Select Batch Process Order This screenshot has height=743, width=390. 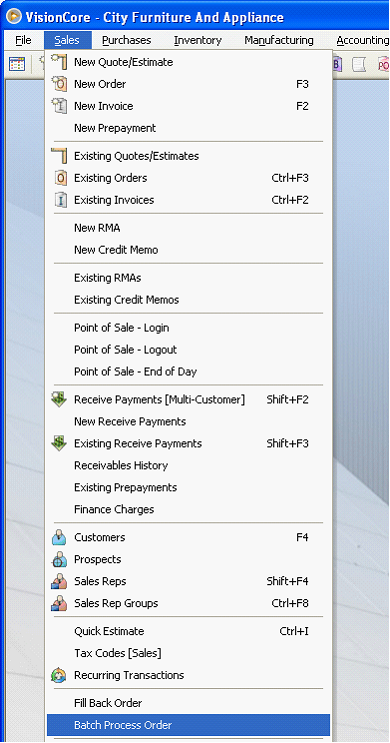click(188, 725)
